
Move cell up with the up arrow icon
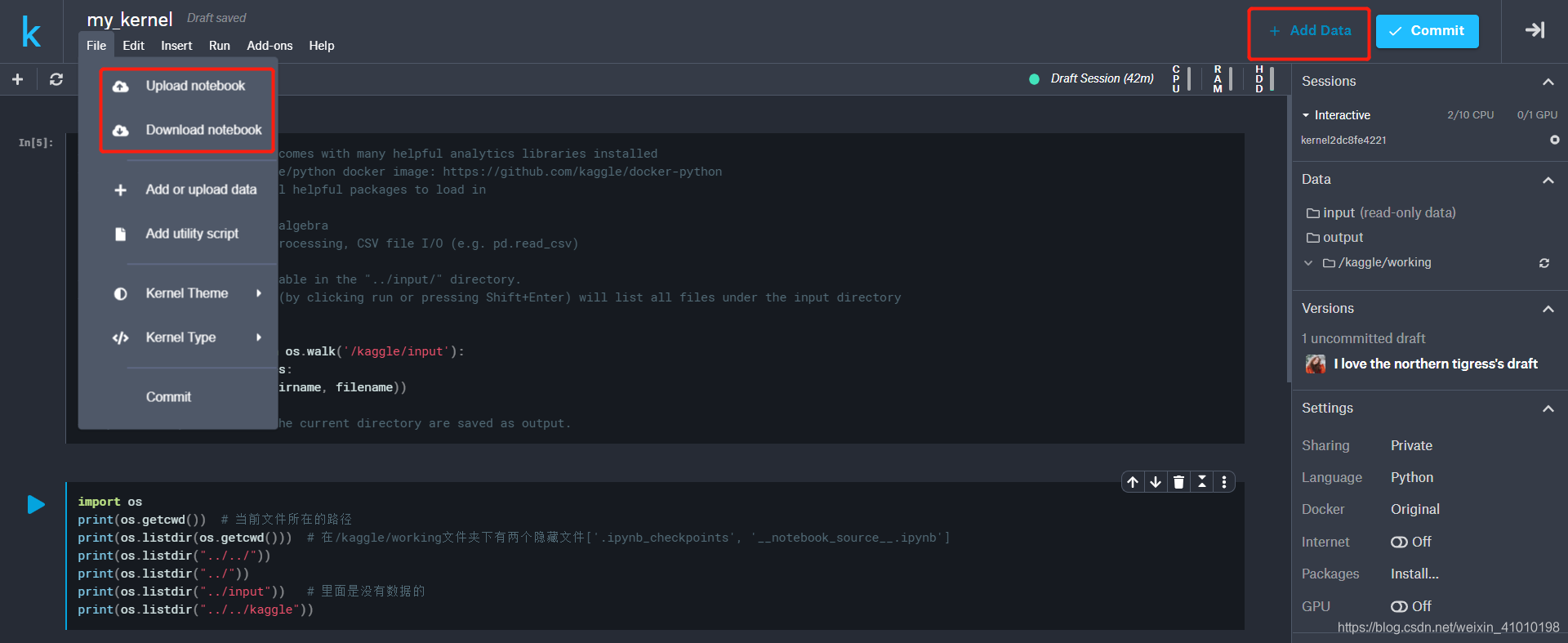pyautogui.click(x=1133, y=482)
